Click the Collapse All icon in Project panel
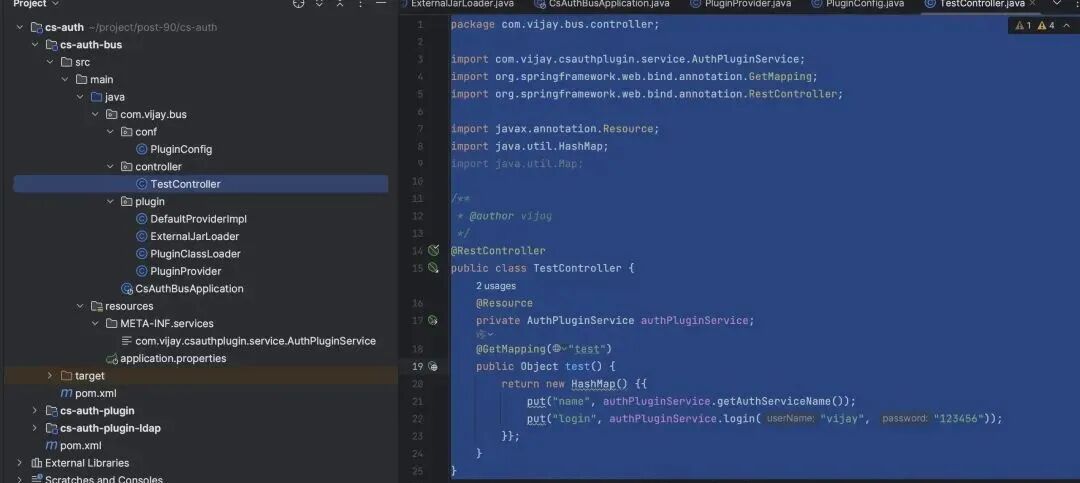The width and height of the screenshot is (1080, 483). click(x=340, y=3)
